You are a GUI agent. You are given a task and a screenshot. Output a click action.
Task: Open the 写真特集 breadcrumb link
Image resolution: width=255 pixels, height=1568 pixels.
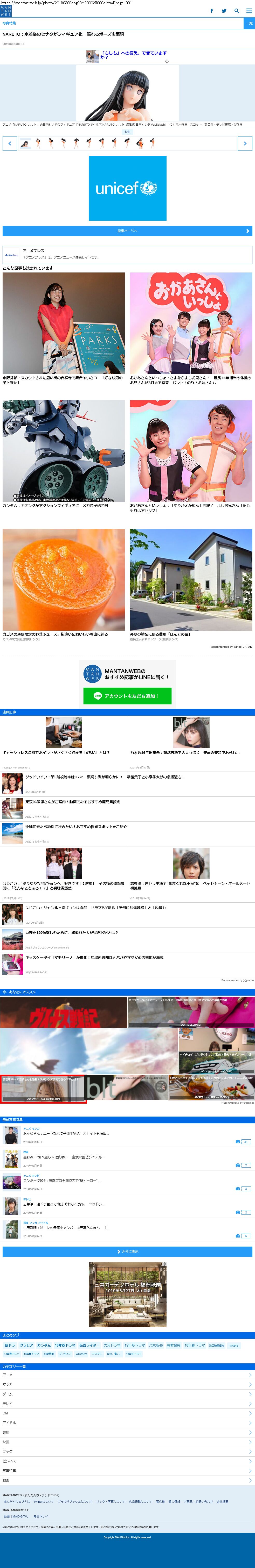9,23
